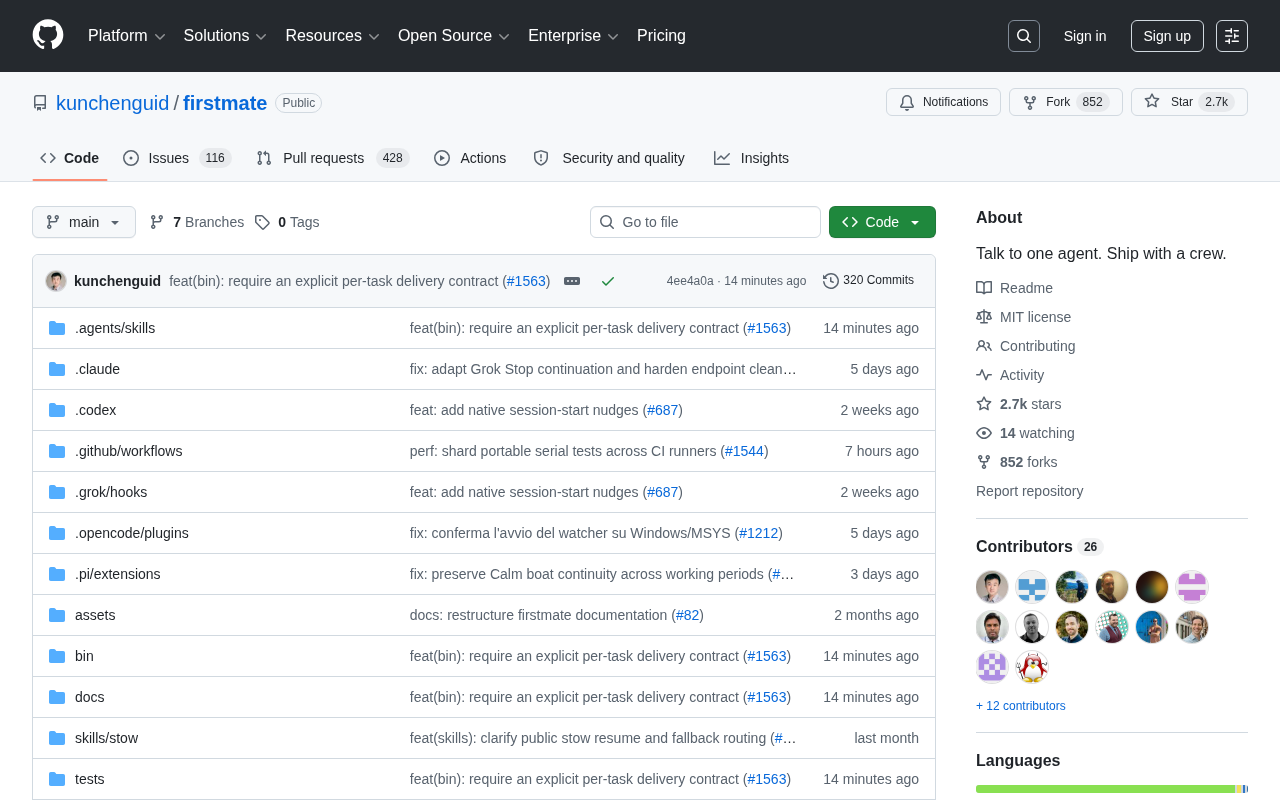Click the GitHub logo icon

click(x=48, y=35)
